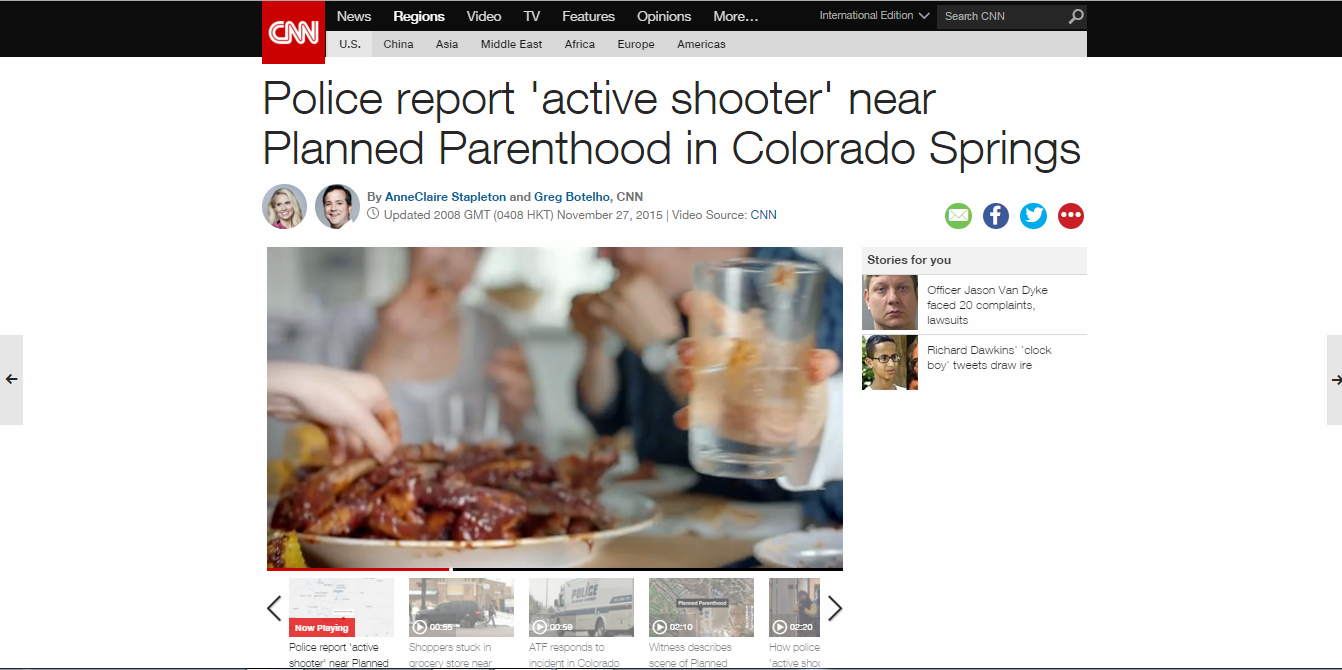Image resolution: width=1342 pixels, height=670 pixels.
Task: Click the search magnifier icon
Action: coord(1075,16)
